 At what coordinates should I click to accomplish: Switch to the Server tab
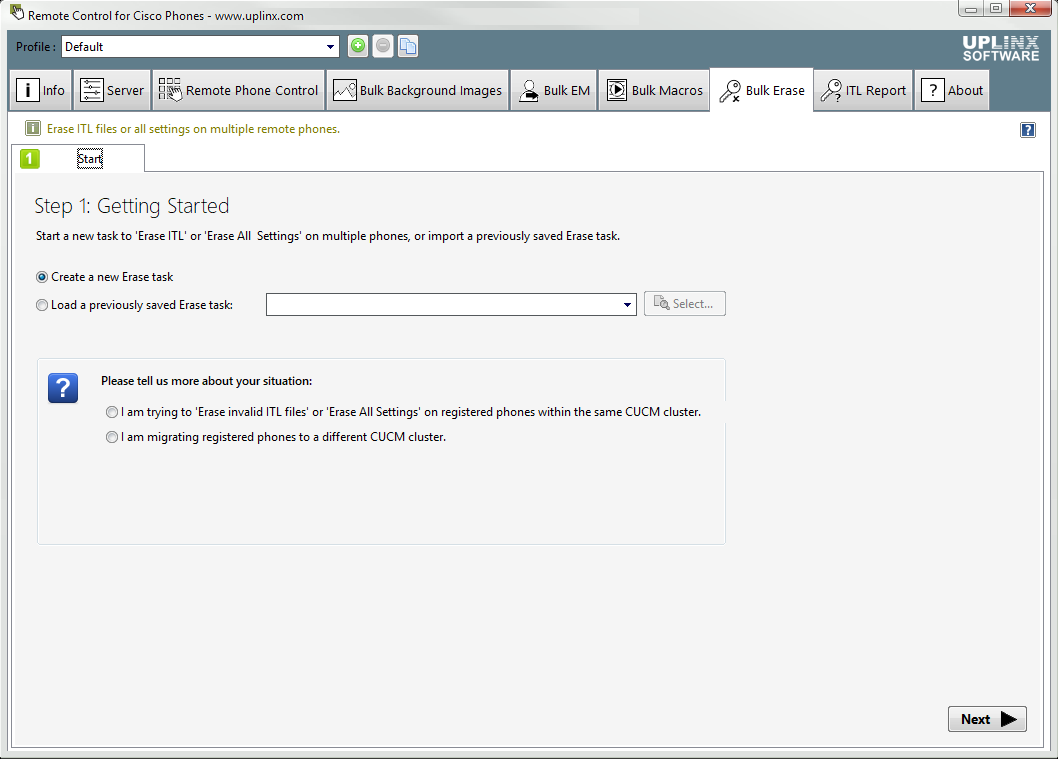(112, 90)
